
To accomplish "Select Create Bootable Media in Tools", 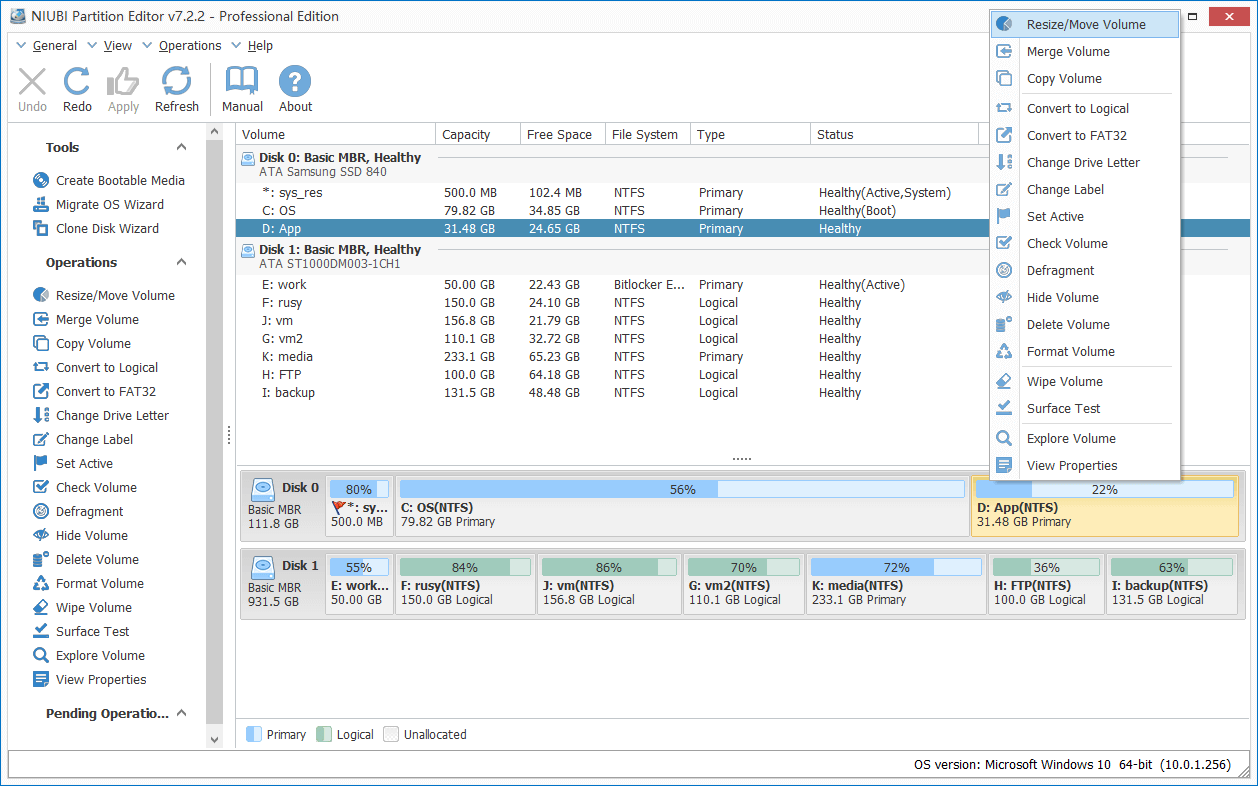I will coord(120,180).
